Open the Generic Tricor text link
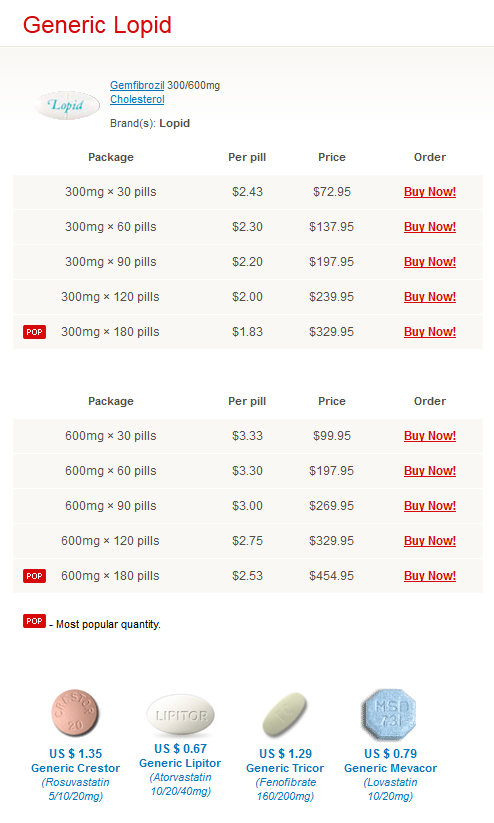 (285, 768)
